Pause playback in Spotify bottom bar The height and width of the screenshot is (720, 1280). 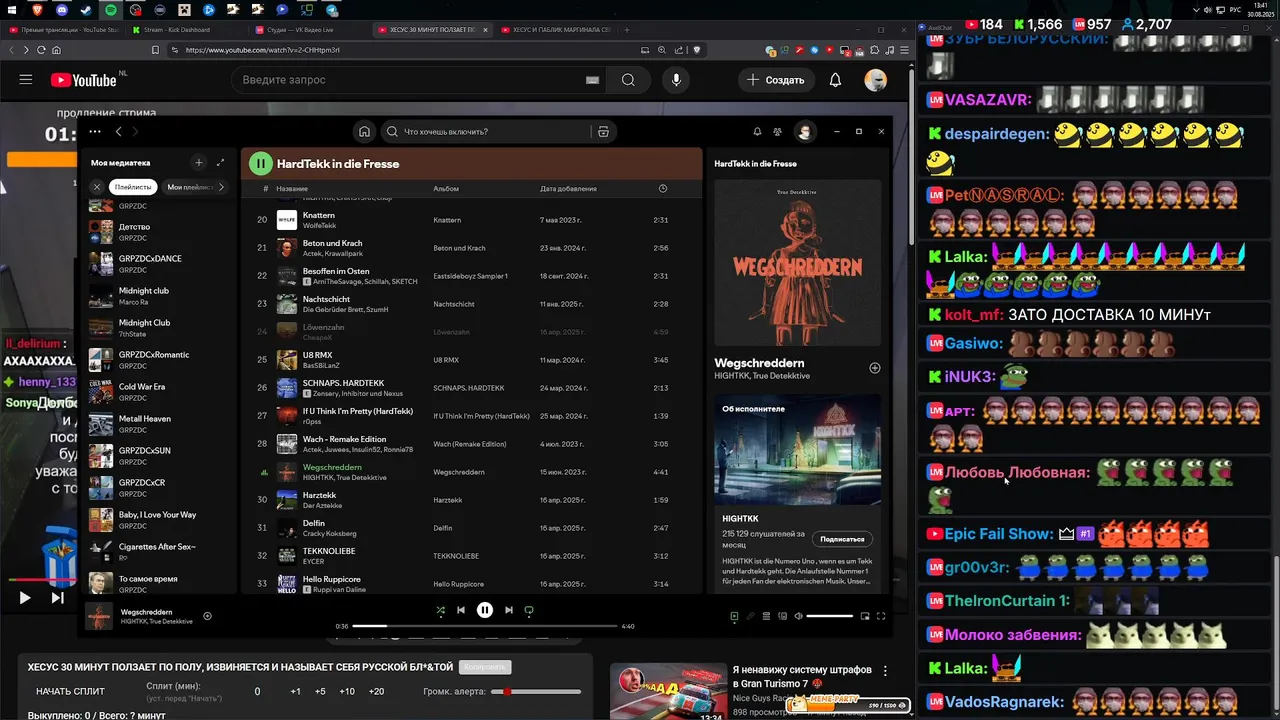click(x=485, y=610)
